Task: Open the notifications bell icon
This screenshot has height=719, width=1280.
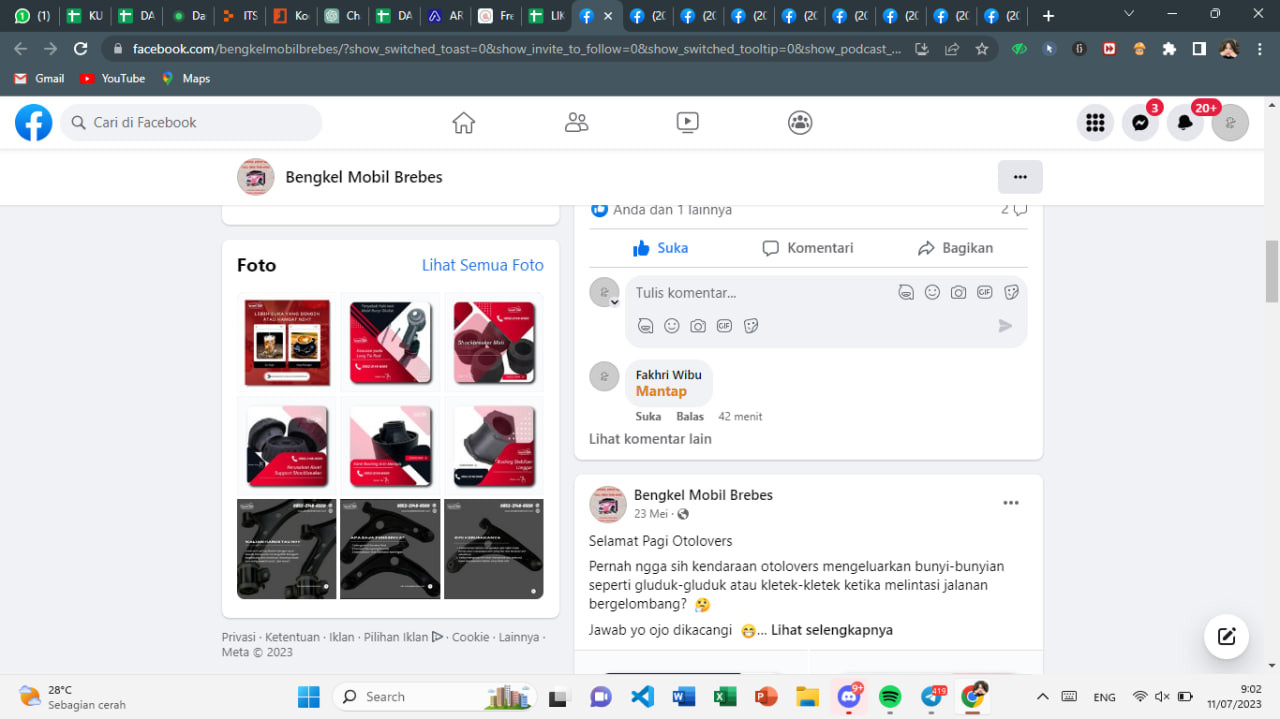Action: pyautogui.click(x=1185, y=122)
